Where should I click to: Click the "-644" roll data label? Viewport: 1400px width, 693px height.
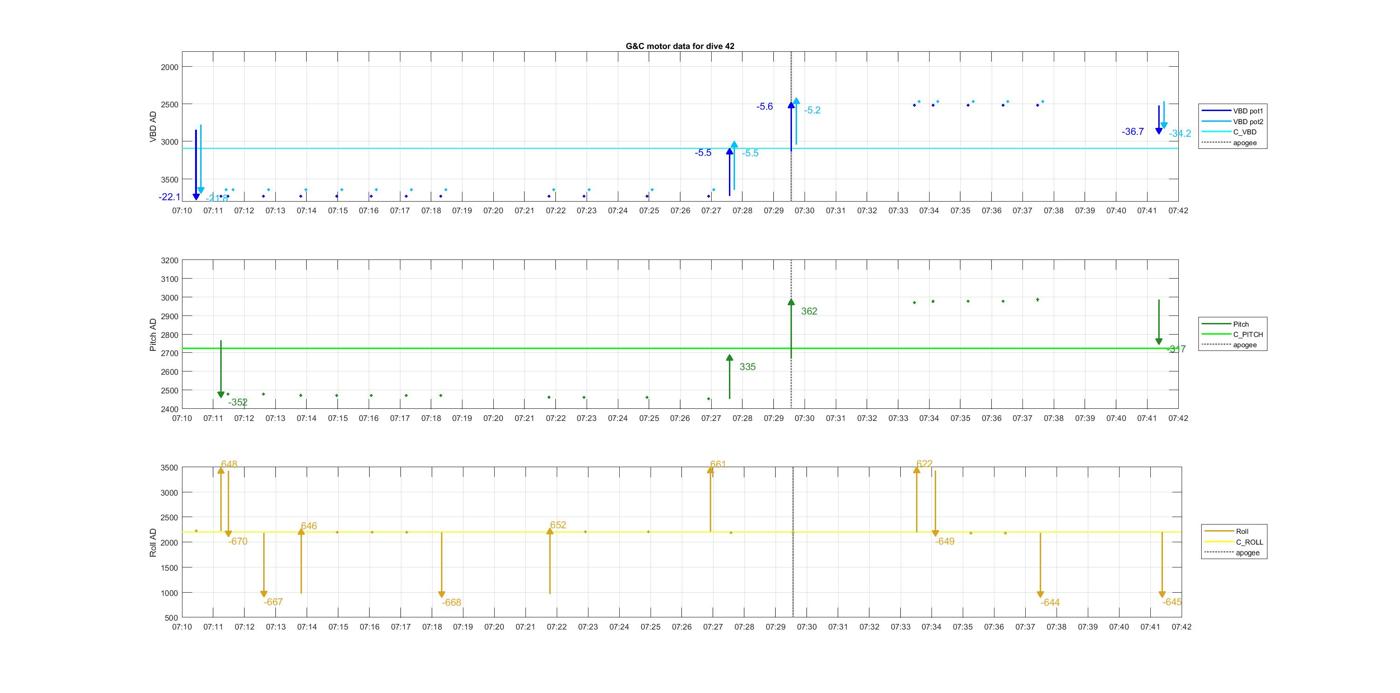click(x=1050, y=603)
